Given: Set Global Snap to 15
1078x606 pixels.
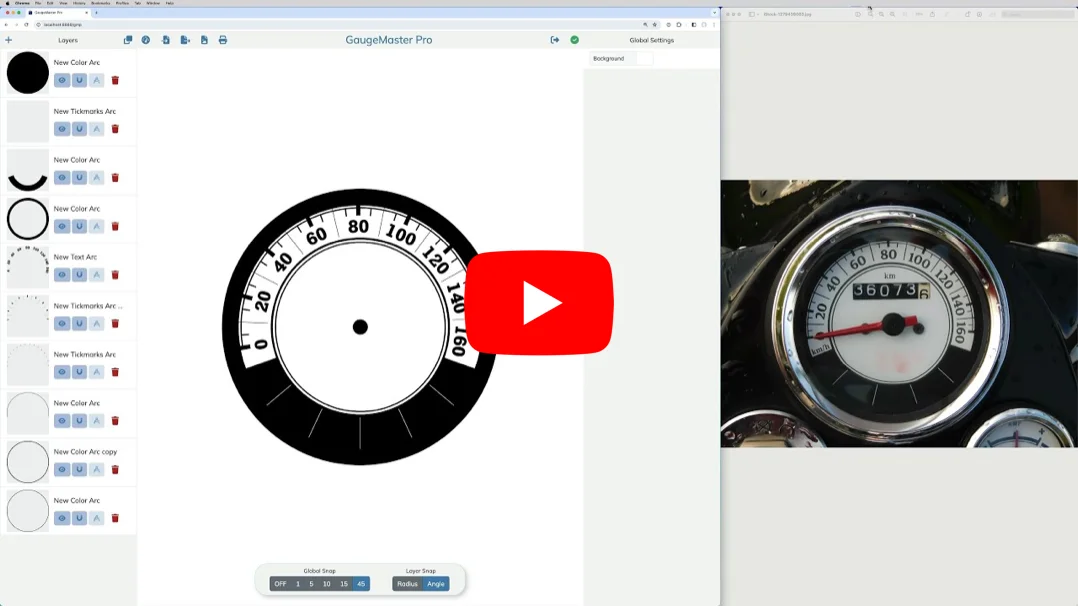Looking at the screenshot, I should [x=344, y=584].
